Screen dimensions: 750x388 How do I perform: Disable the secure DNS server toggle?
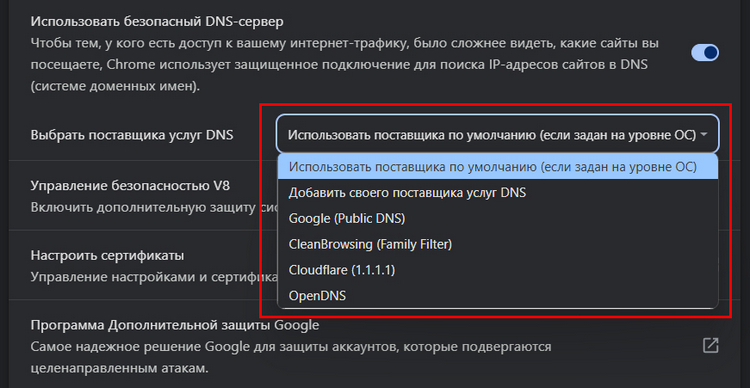click(705, 53)
